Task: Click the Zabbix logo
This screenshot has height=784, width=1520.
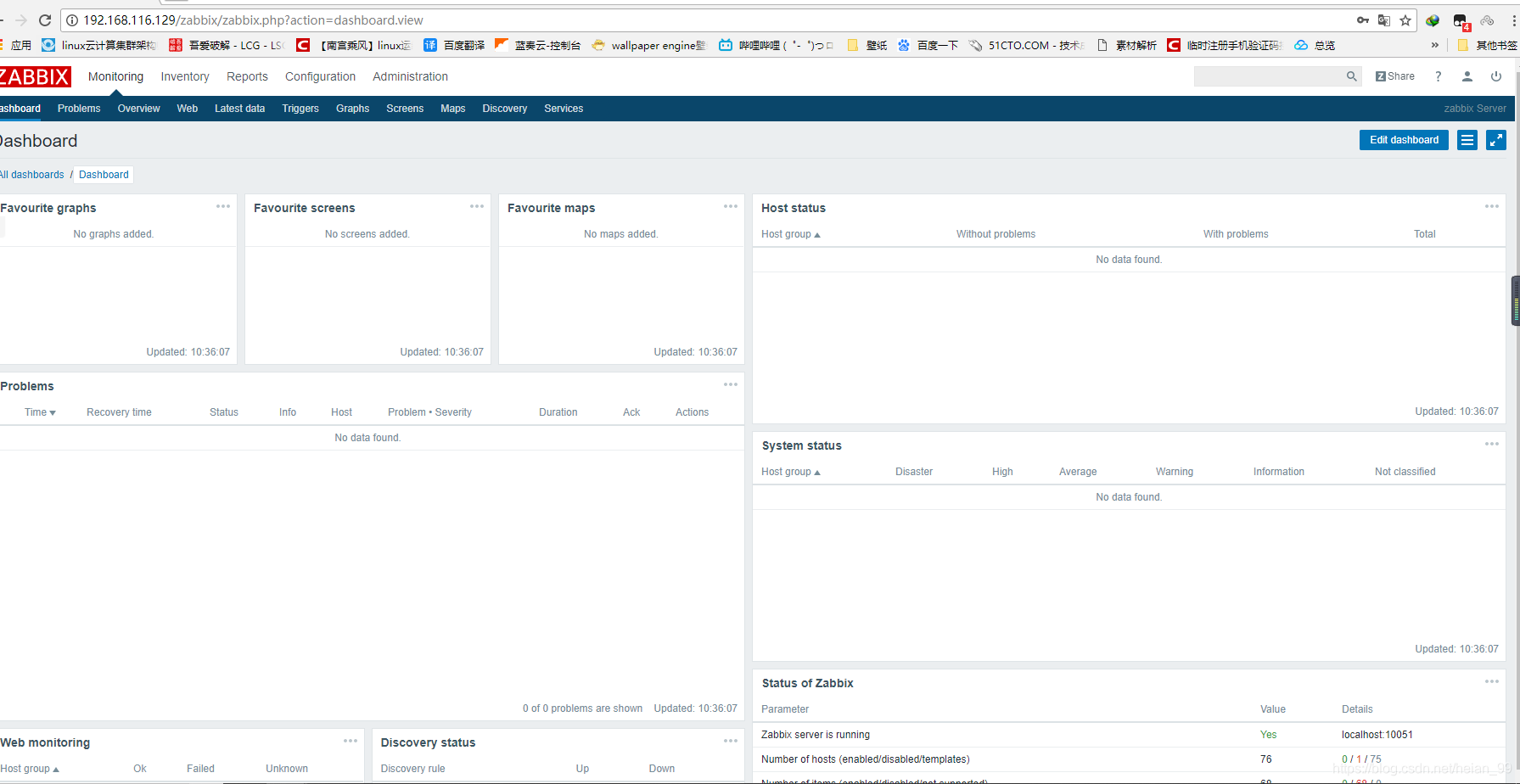Action: point(35,76)
